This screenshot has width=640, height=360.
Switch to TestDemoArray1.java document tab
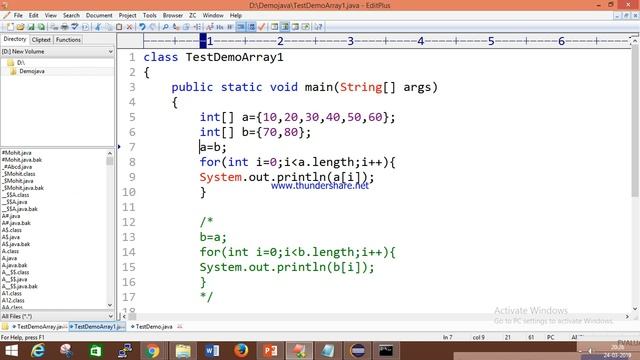point(97,327)
